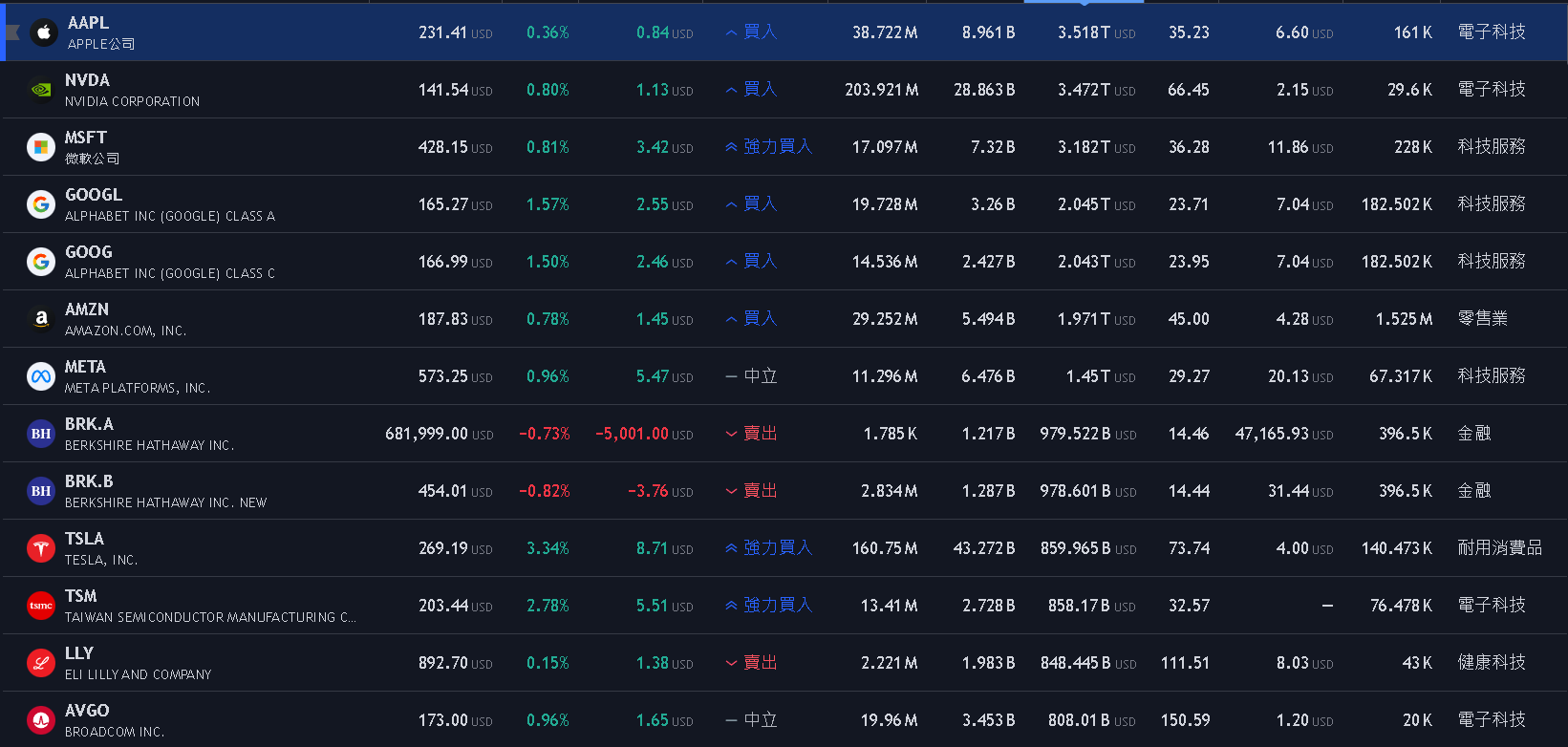Screen dimensions: 1568x747
Task: Click the 1.525 M employees of AMZN
Action: point(1405,319)
